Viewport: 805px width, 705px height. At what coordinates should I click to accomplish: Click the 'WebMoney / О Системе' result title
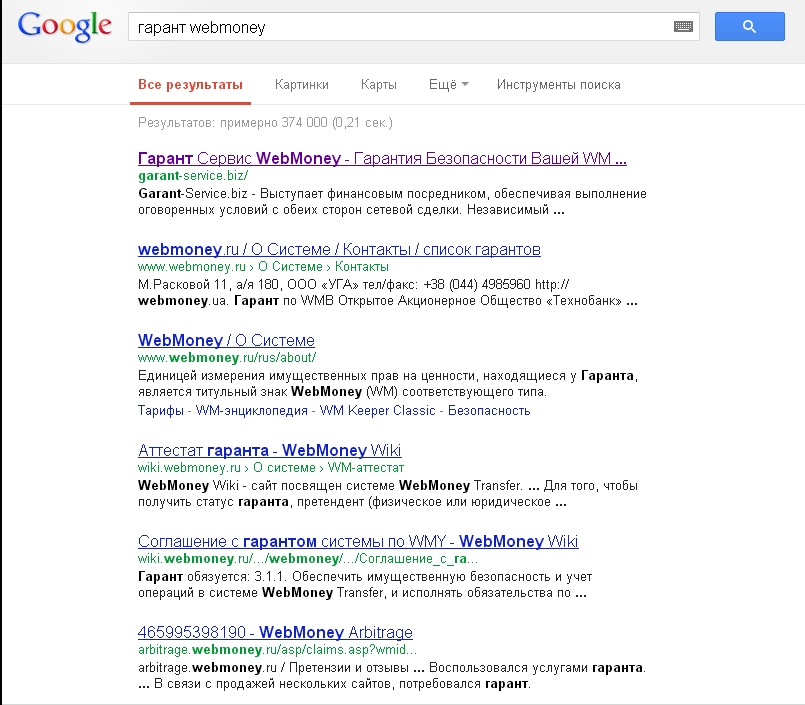226,340
